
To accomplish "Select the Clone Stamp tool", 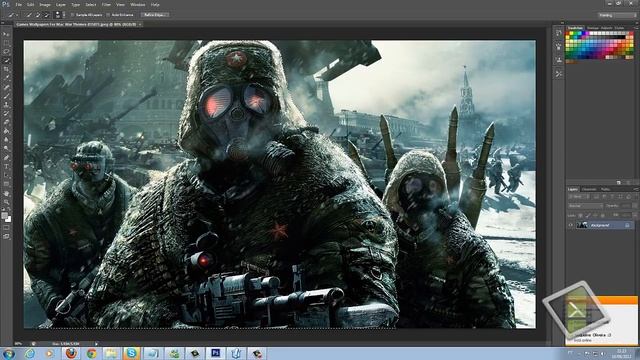I will 6,105.
